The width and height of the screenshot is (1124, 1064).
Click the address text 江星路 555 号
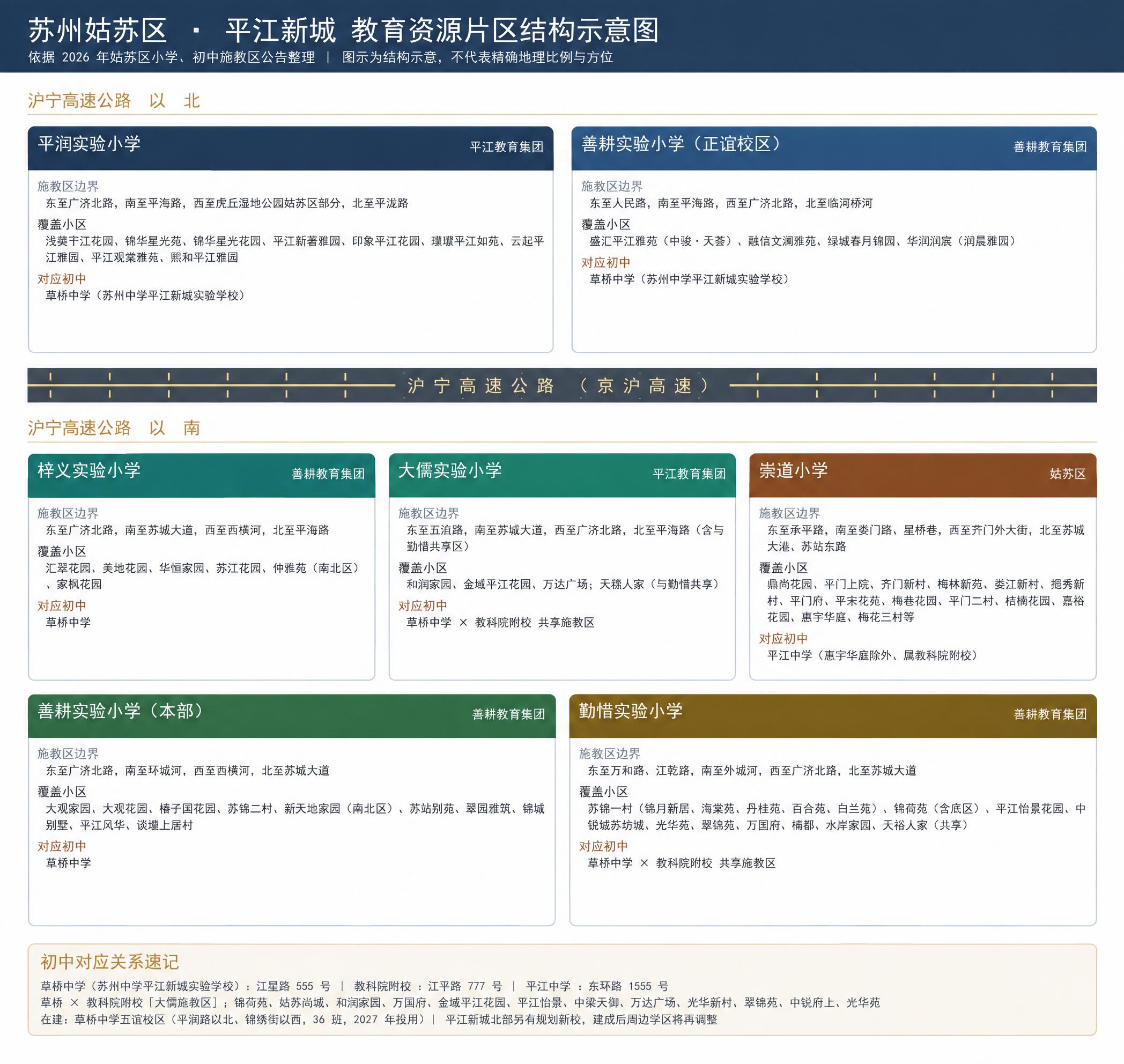[x=293, y=986]
